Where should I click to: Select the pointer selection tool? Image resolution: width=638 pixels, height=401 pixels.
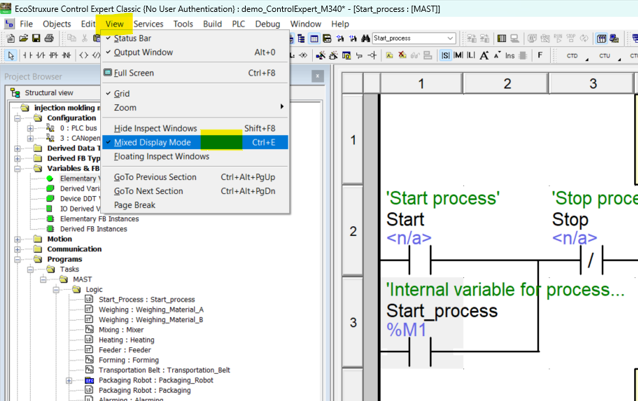(11, 55)
